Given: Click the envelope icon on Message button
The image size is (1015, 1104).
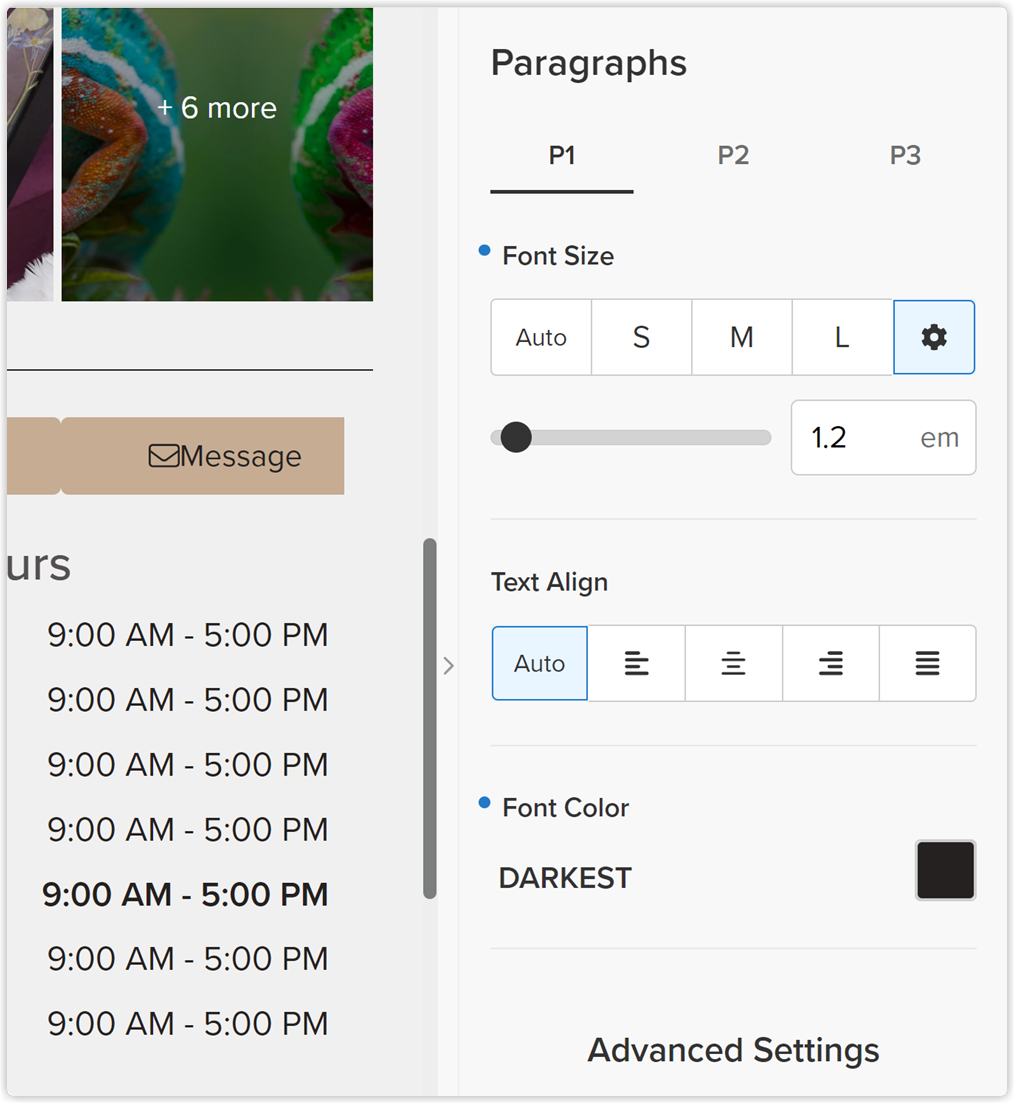Looking at the screenshot, I should 164,456.
